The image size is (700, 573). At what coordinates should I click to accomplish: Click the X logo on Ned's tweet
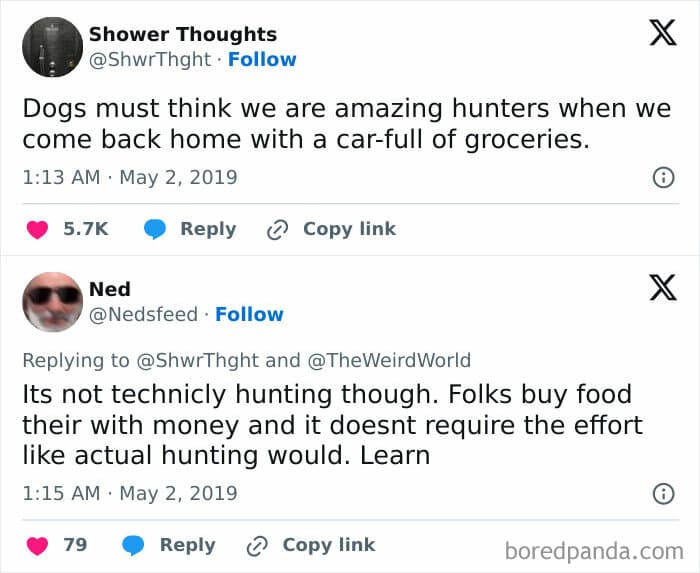tap(663, 287)
